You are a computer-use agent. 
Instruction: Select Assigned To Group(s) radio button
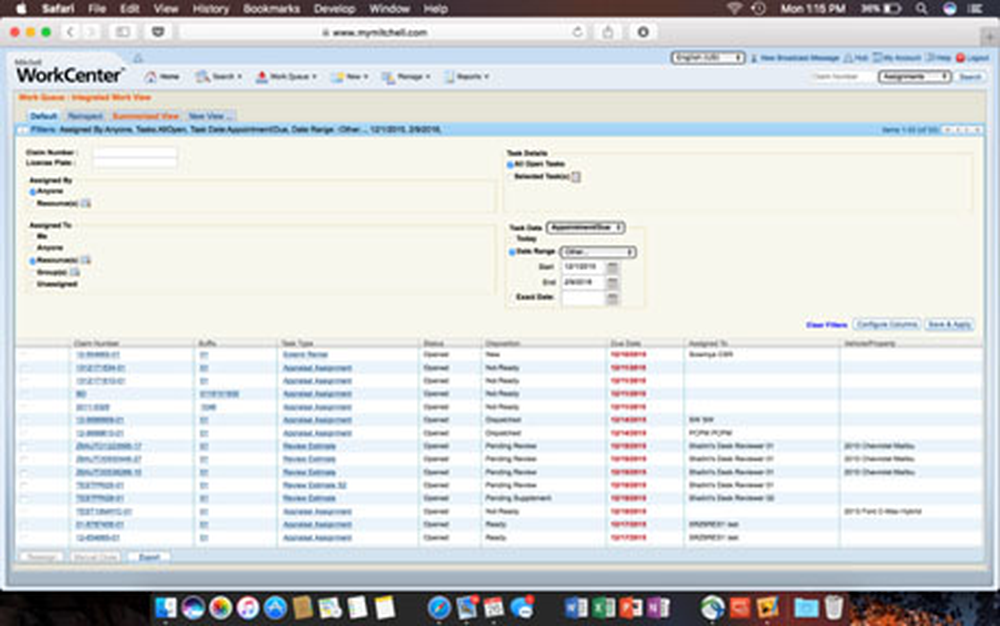pos(32,273)
